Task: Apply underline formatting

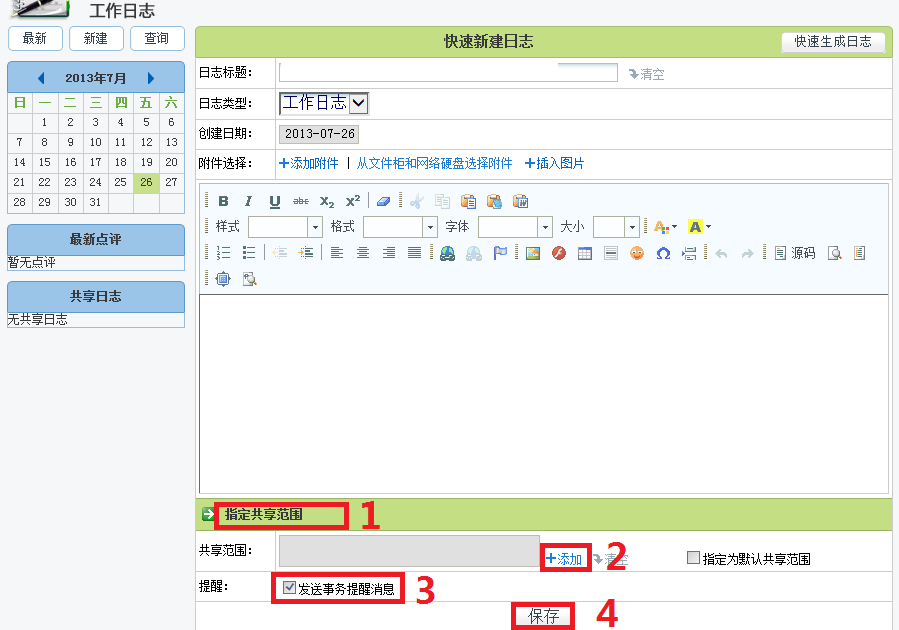Action: [275, 201]
